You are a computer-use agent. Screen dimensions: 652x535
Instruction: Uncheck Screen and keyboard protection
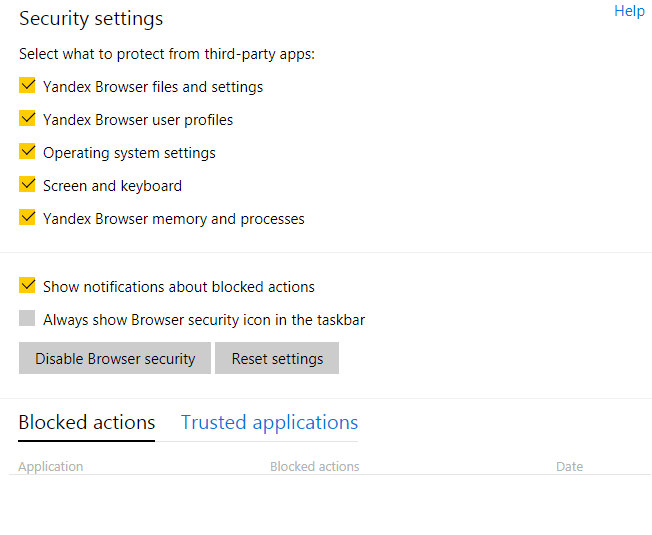(x=27, y=185)
